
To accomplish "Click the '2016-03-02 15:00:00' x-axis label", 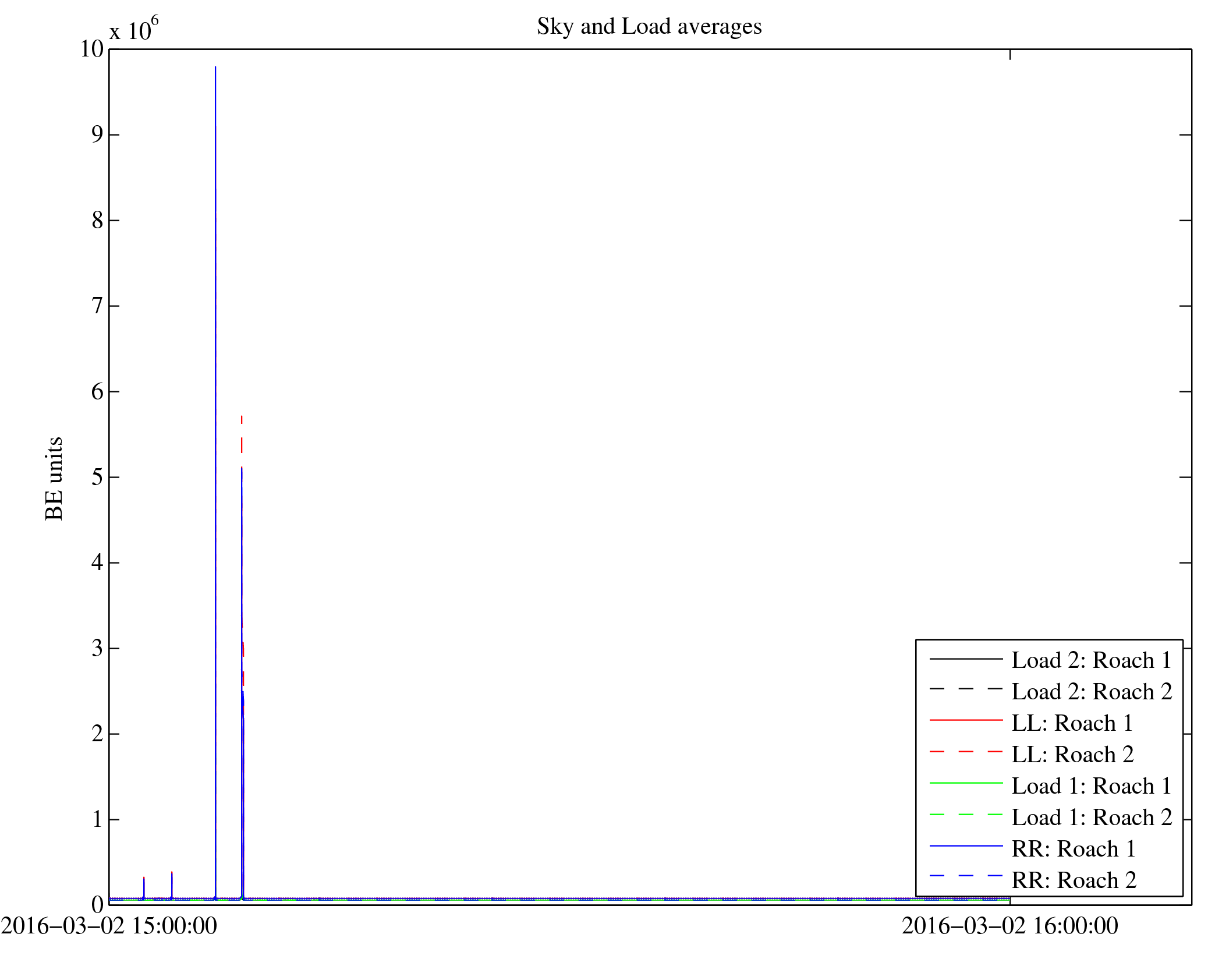I will click(x=109, y=926).
